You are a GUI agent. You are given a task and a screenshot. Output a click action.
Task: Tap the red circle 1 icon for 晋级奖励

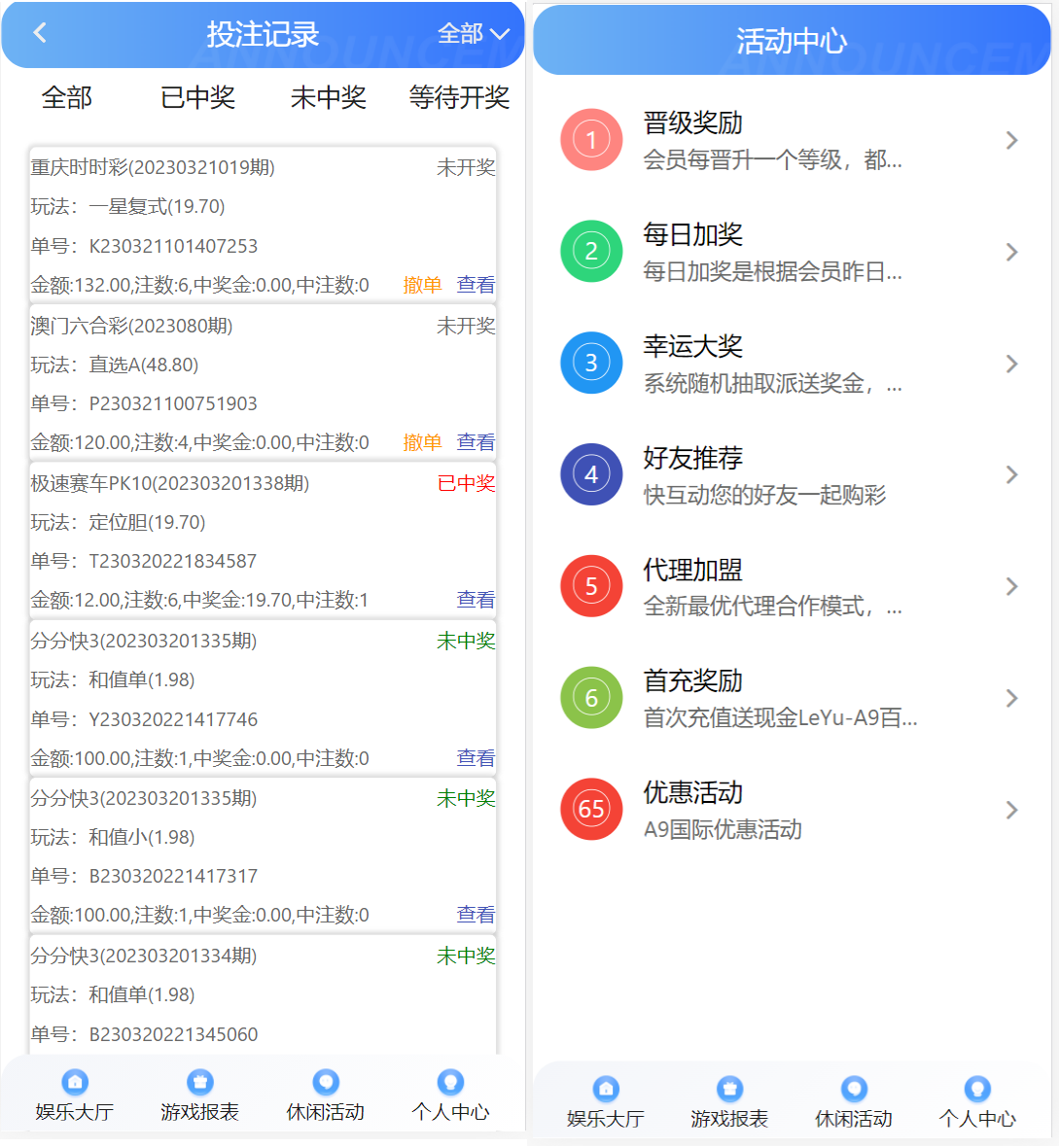591,140
